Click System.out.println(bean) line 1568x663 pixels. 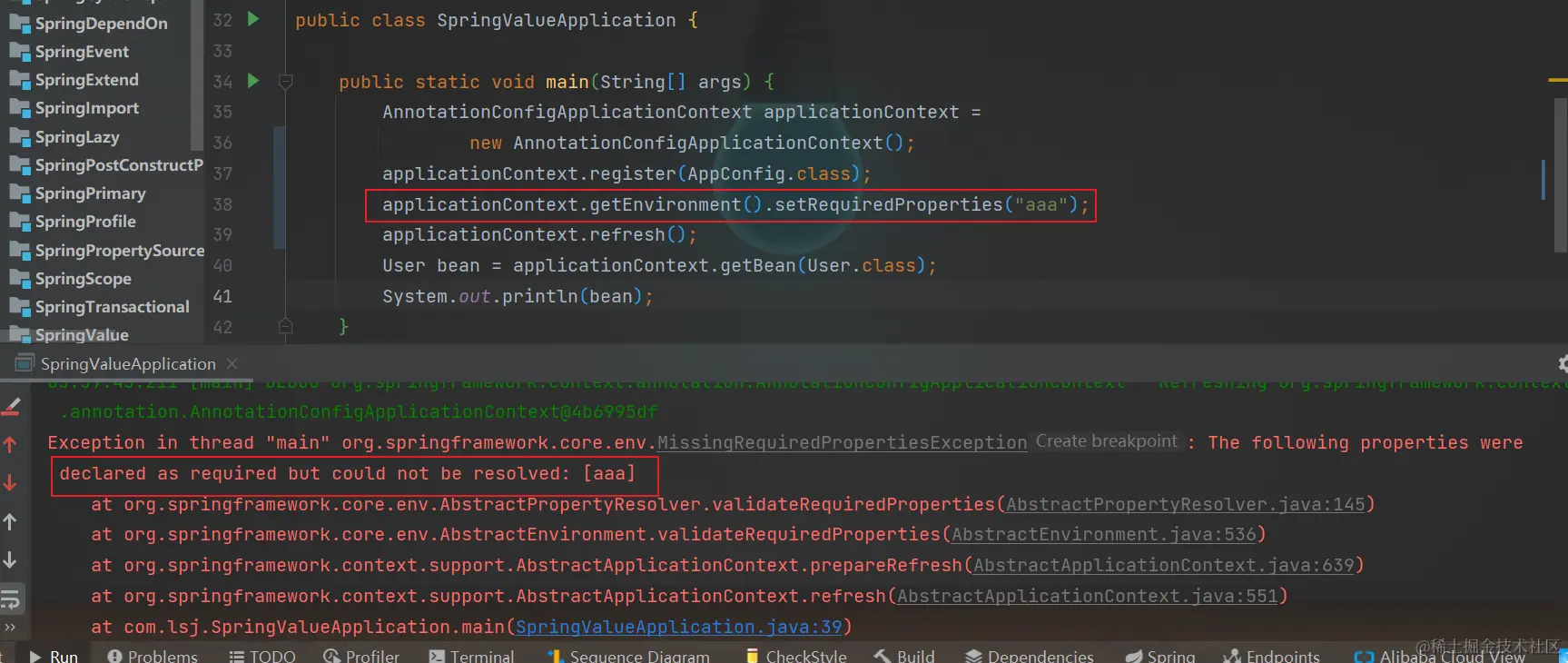tap(518, 296)
